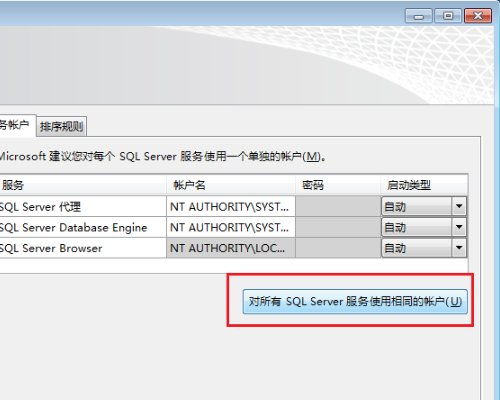Select the 服务帐户 tab
Screen dimensions: 500x400
tap(17, 125)
